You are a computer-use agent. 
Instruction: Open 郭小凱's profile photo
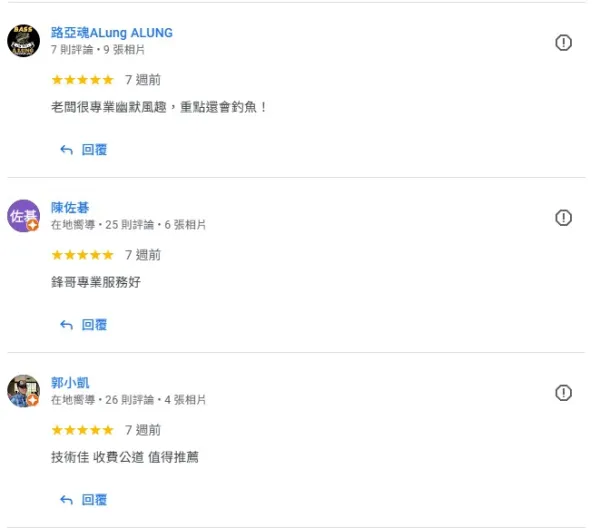point(23,391)
